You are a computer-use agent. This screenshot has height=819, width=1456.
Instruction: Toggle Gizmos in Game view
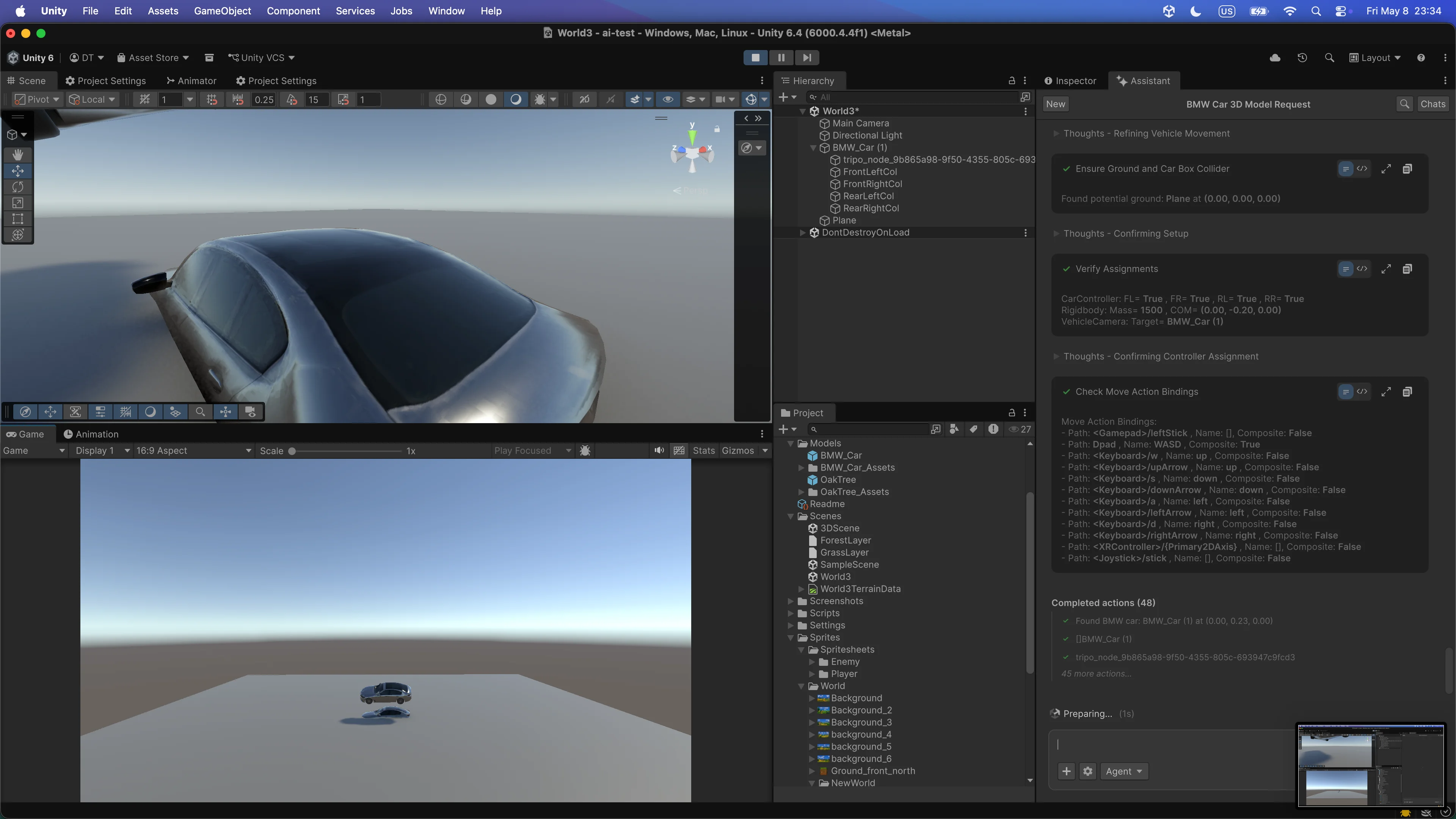pos(737,450)
